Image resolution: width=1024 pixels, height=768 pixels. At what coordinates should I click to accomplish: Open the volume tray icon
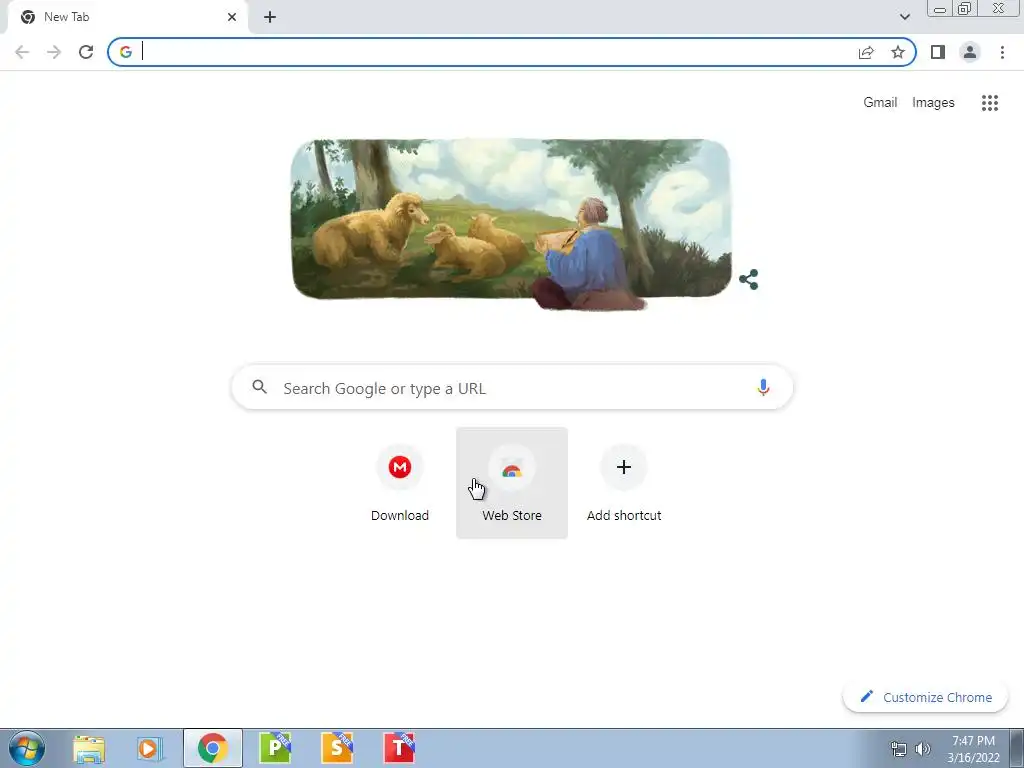point(923,749)
